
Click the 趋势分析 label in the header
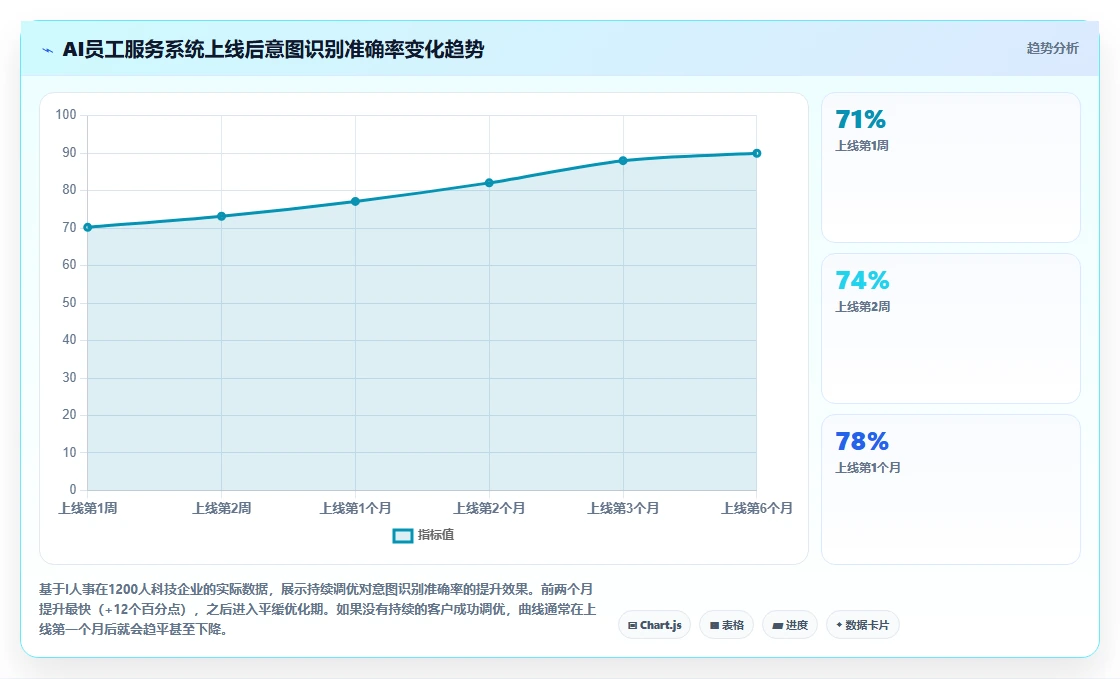pyautogui.click(x=1052, y=49)
